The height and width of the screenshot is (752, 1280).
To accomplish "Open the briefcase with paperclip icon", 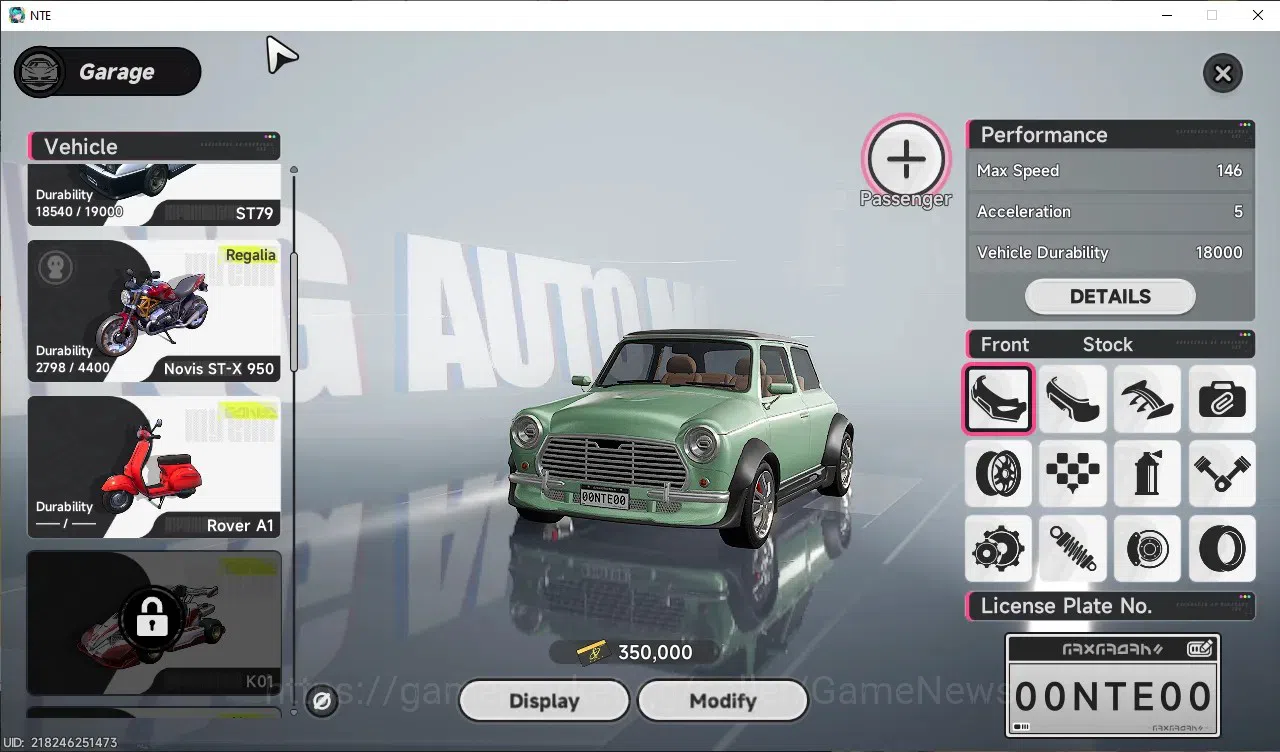I will 1222,399.
